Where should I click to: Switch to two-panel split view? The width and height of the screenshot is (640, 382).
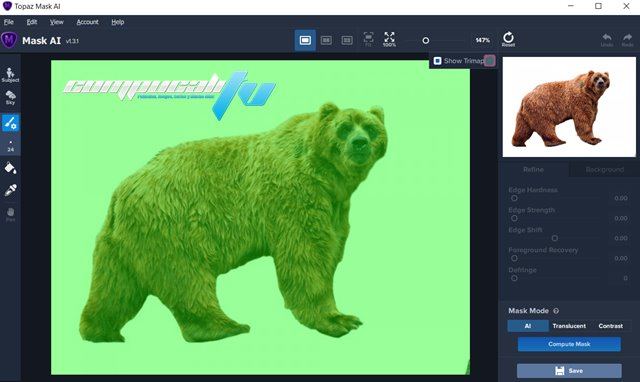click(x=326, y=40)
